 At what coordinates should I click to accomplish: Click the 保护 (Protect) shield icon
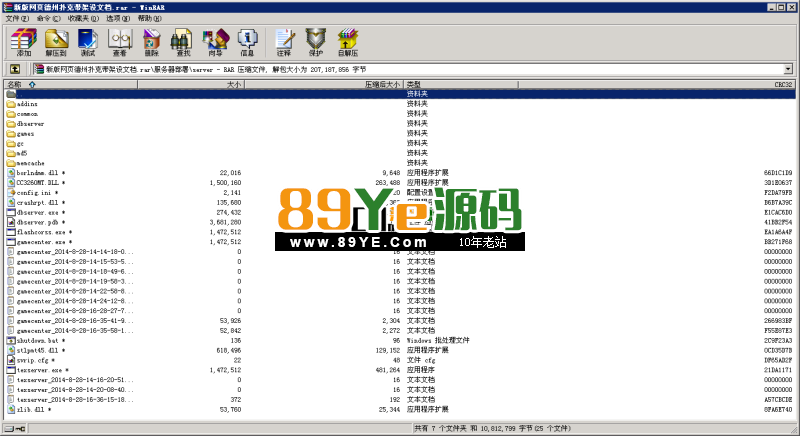coord(315,42)
